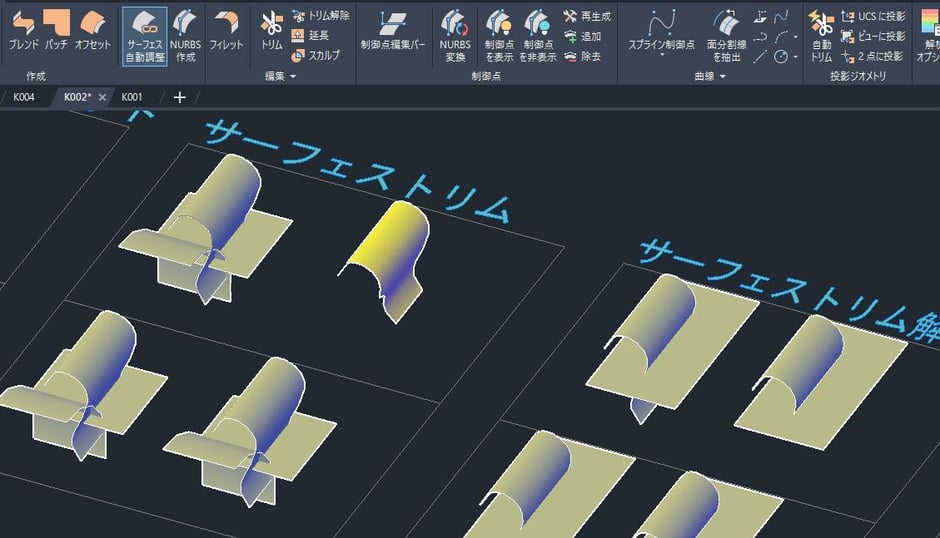
Task: Click 延長 (Extend) surface command
Action: tap(311, 35)
